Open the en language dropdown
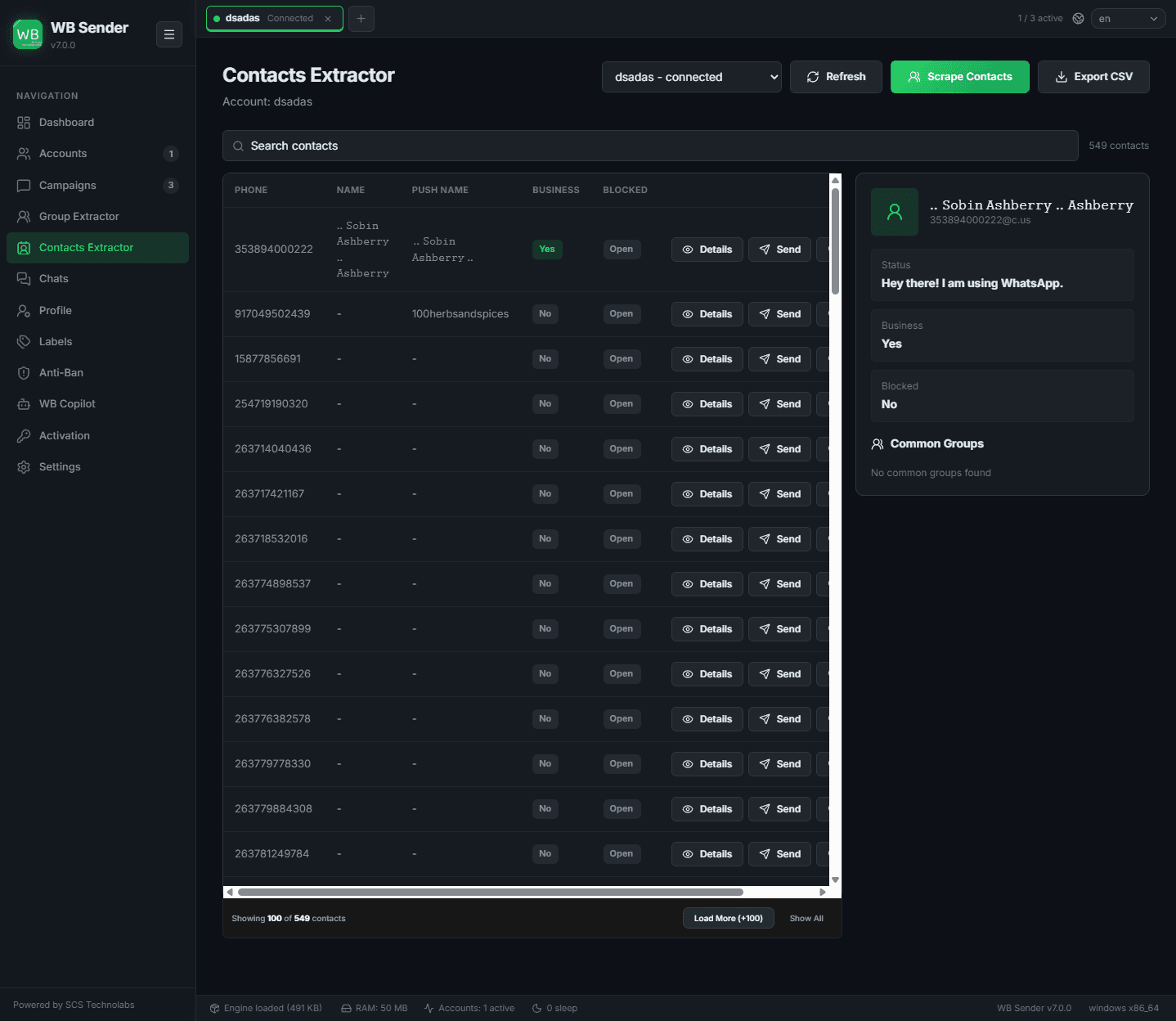This screenshot has height=1021, width=1176. click(1129, 19)
